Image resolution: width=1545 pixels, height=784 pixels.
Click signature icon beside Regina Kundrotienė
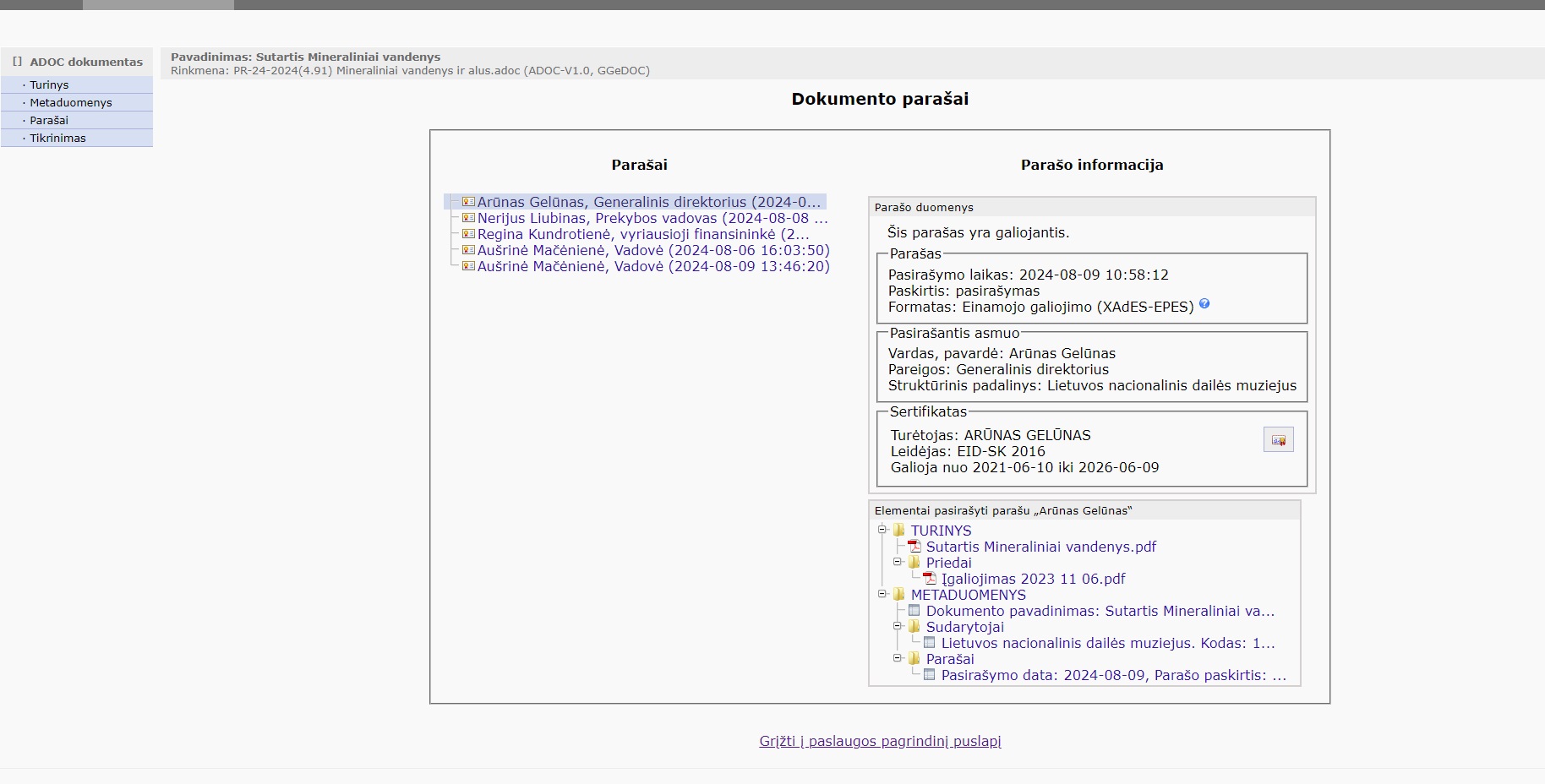tap(468, 234)
